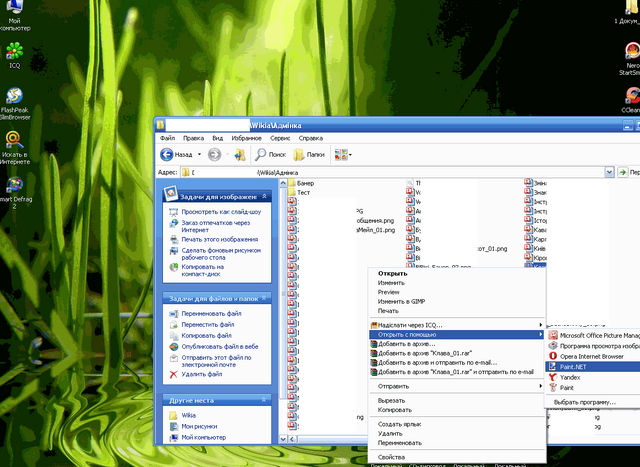Select Paint.NET in the submenu
Image resolution: width=640 pixels, height=467 pixels.
[x=593, y=367]
